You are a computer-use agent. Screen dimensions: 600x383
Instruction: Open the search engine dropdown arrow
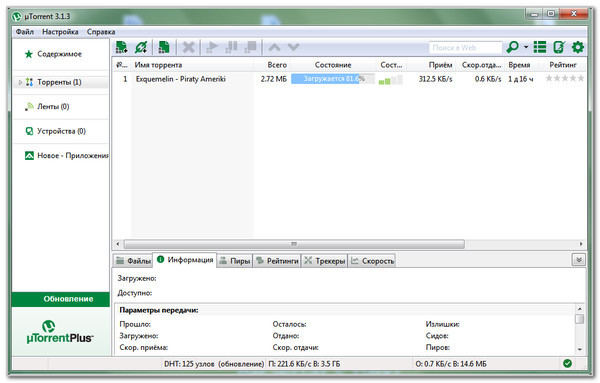pyautogui.click(x=526, y=47)
